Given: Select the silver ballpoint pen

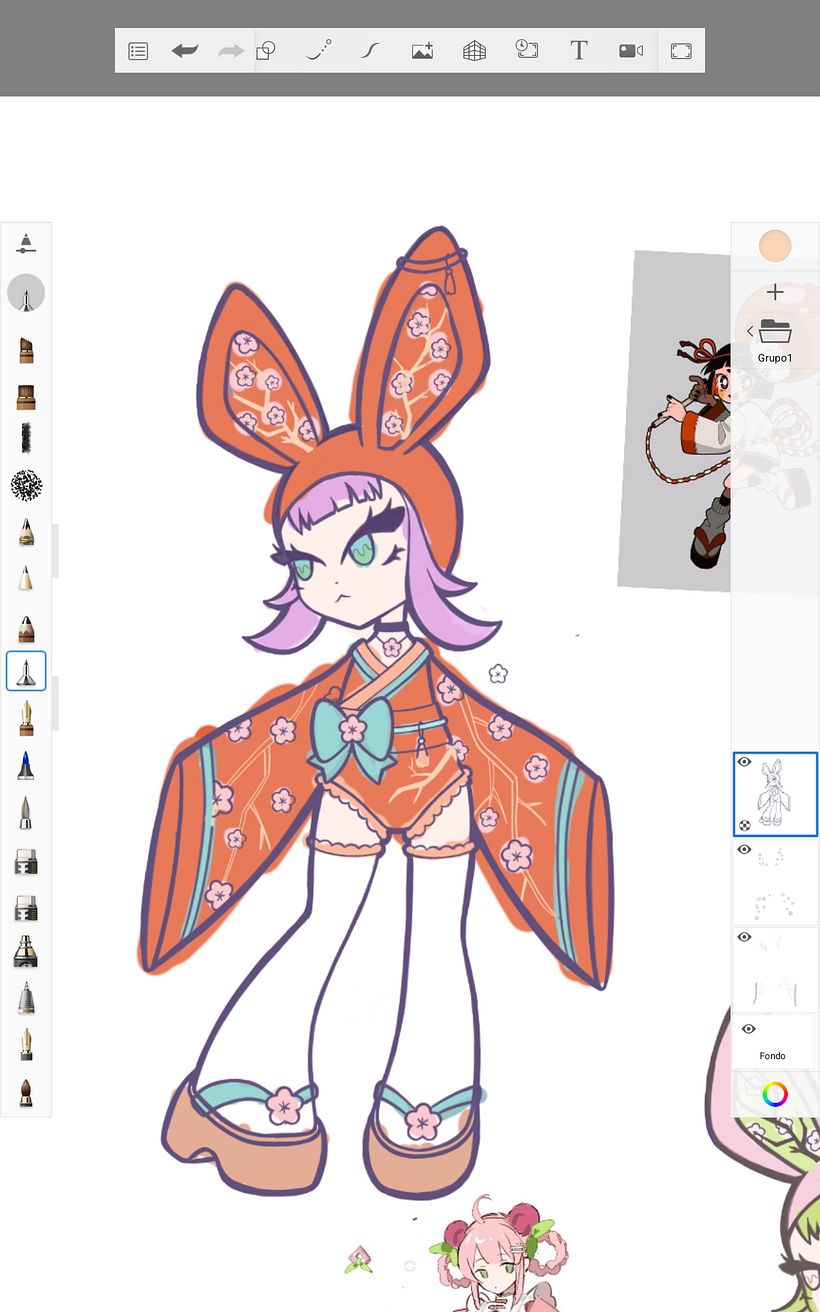Looking at the screenshot, I should (x=26, y=998).
